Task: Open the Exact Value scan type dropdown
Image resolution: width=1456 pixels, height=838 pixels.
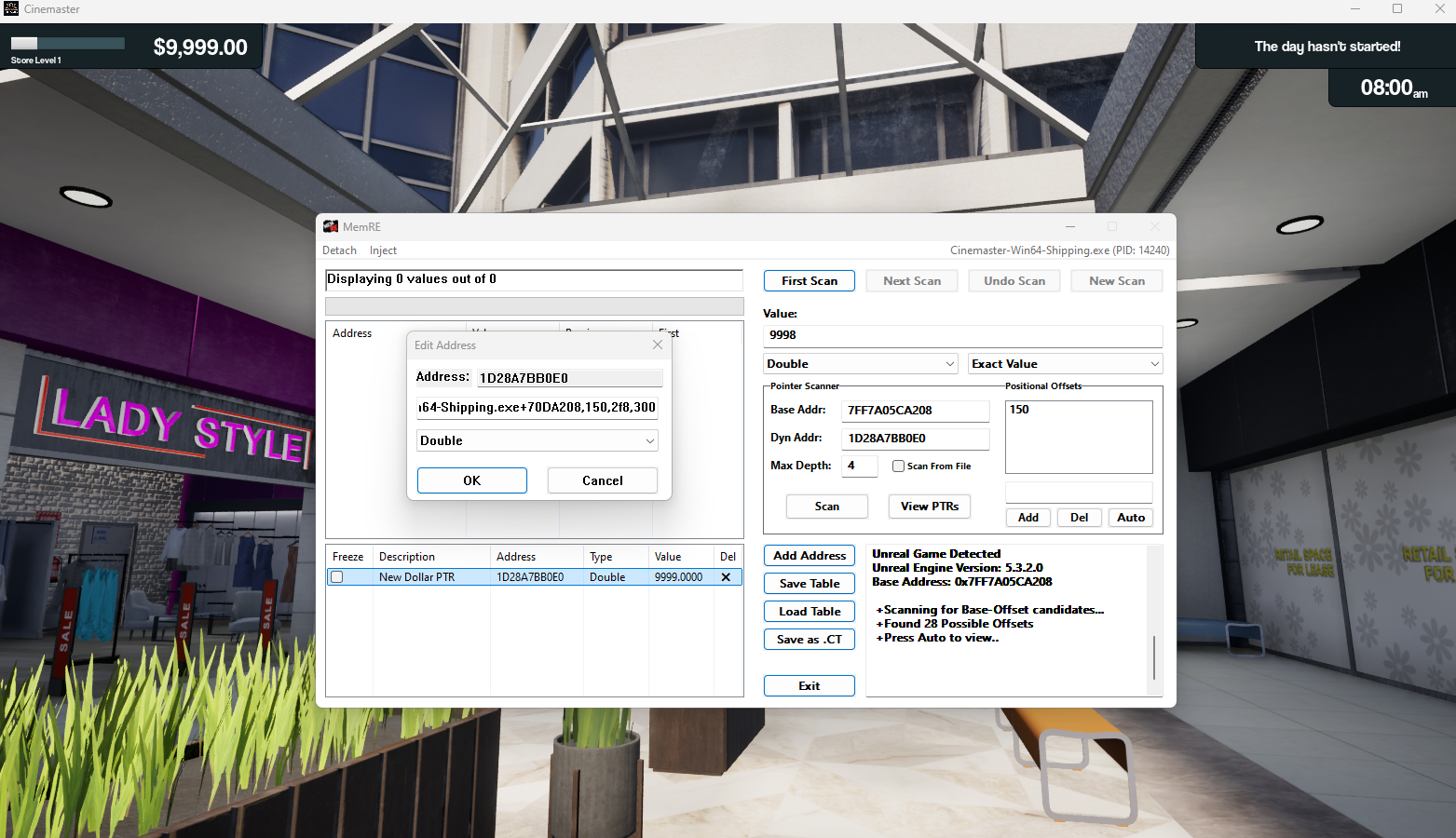Action: click(x=1065, y=364)
